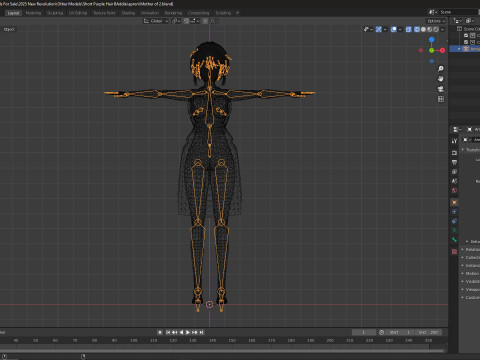Screen dimensions: 480x360
Task: Select Material Preview viewport shading
Action: click(x=430, y=29)
